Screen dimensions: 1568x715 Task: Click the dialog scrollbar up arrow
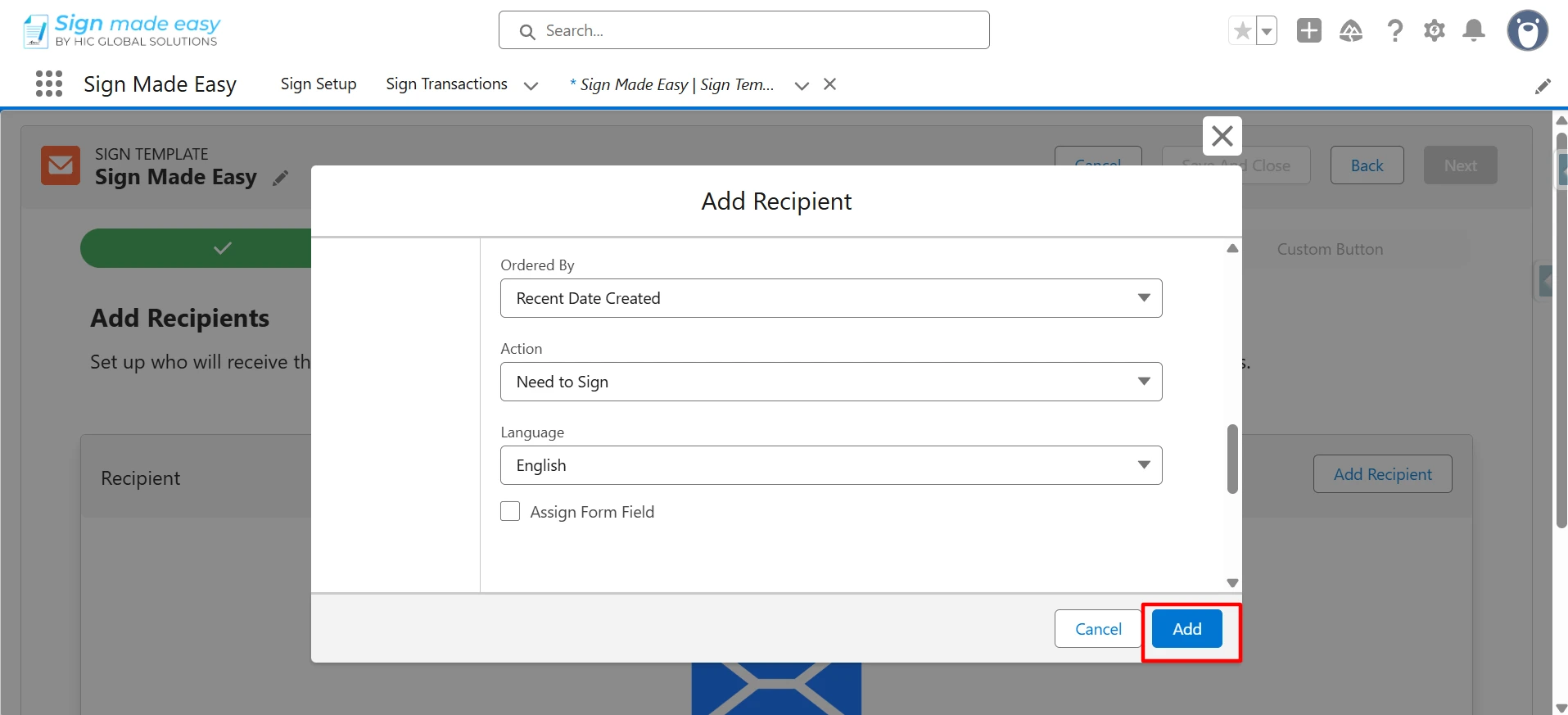[x=1232, y=248]
